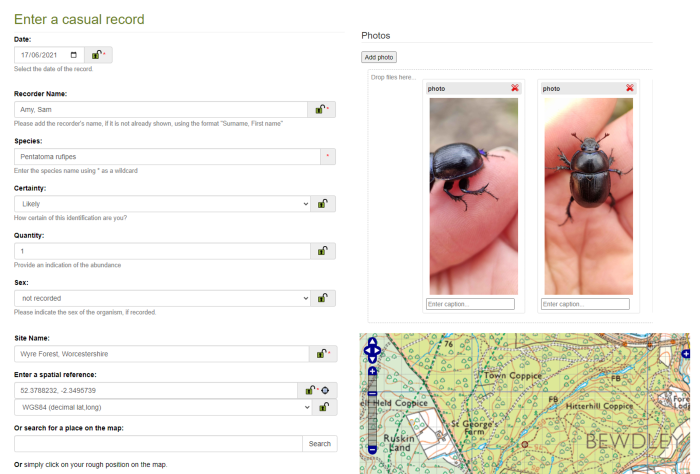Viewport: 700px width, 474px height.
Task: Click the calendar icon in Date field
Action: (73, 55)
